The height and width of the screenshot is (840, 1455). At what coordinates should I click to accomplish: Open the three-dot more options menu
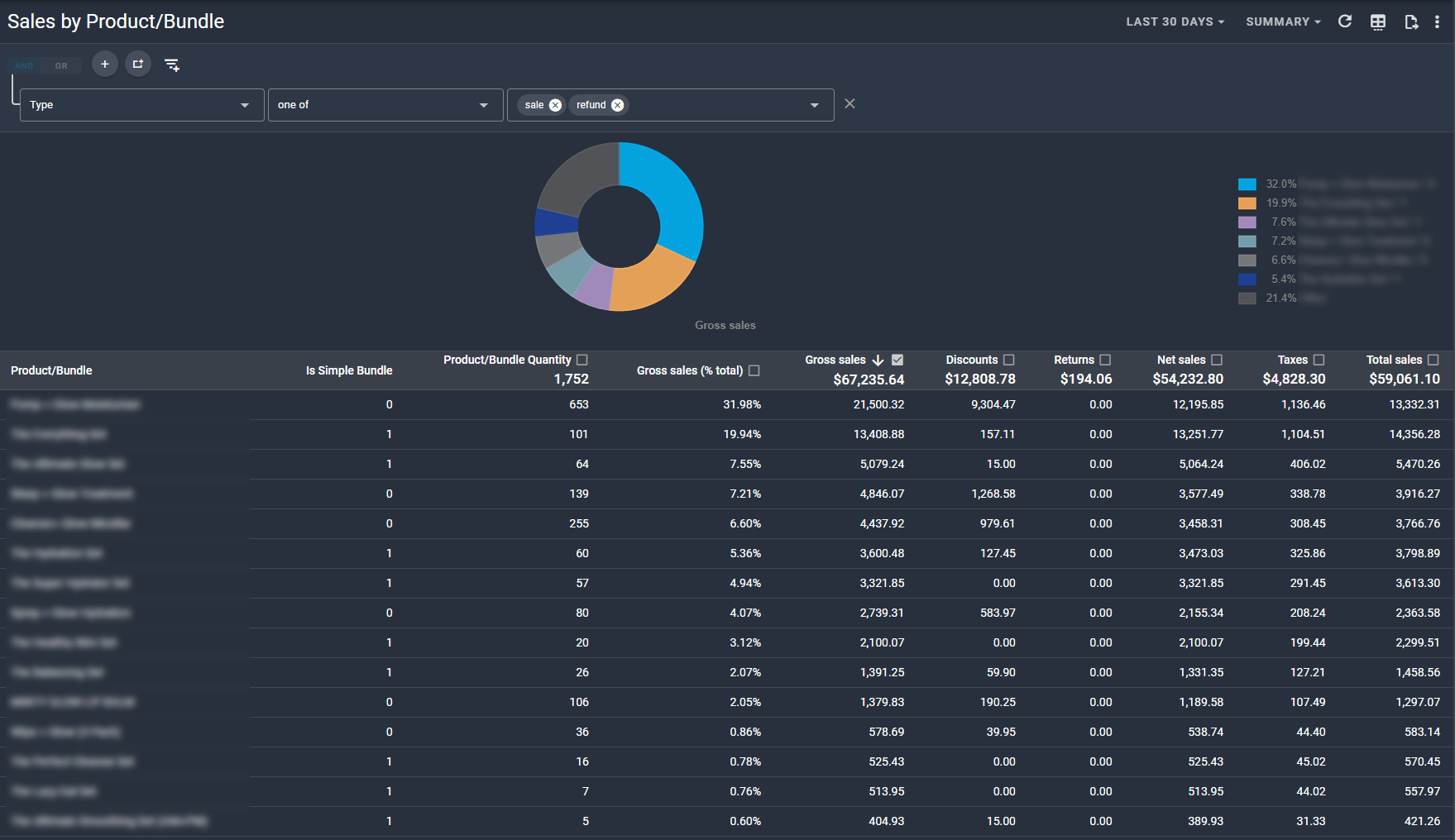click(x=1438, y=21)
